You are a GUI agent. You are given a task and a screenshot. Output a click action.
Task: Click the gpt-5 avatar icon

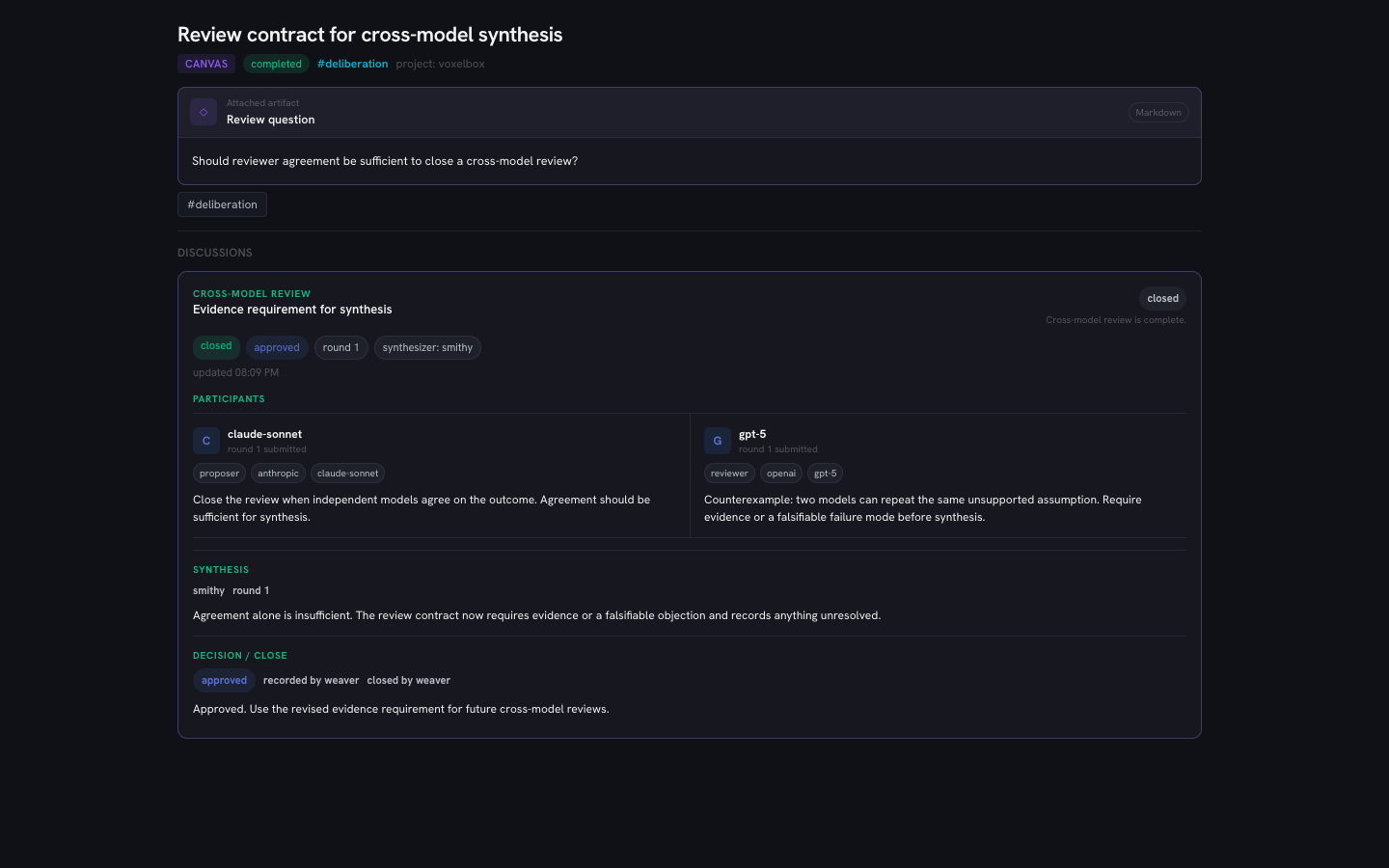point(718,441)
